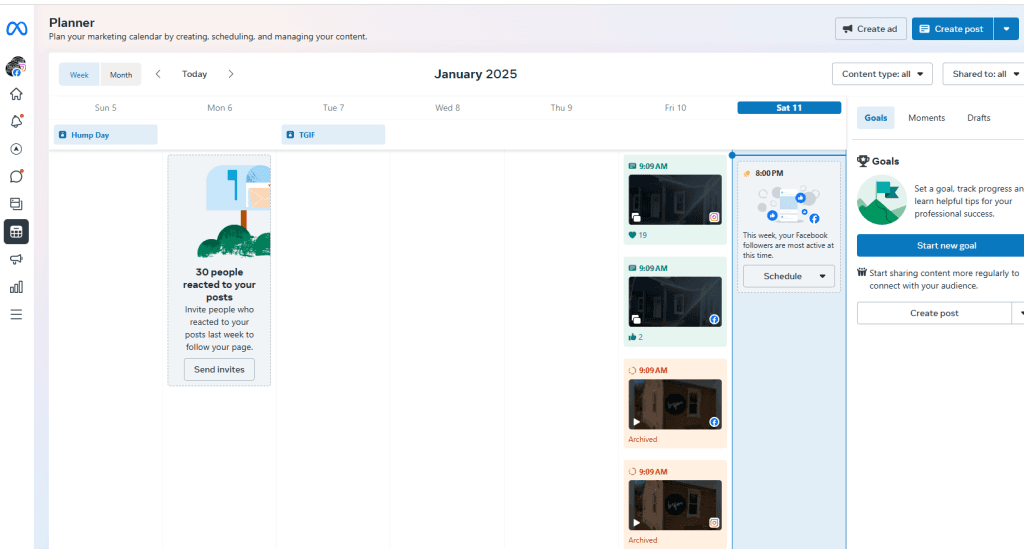The width and height of the screenshot is (1024, 549).
Task: Switch calendar to Month view
Action: pos(121,75)
